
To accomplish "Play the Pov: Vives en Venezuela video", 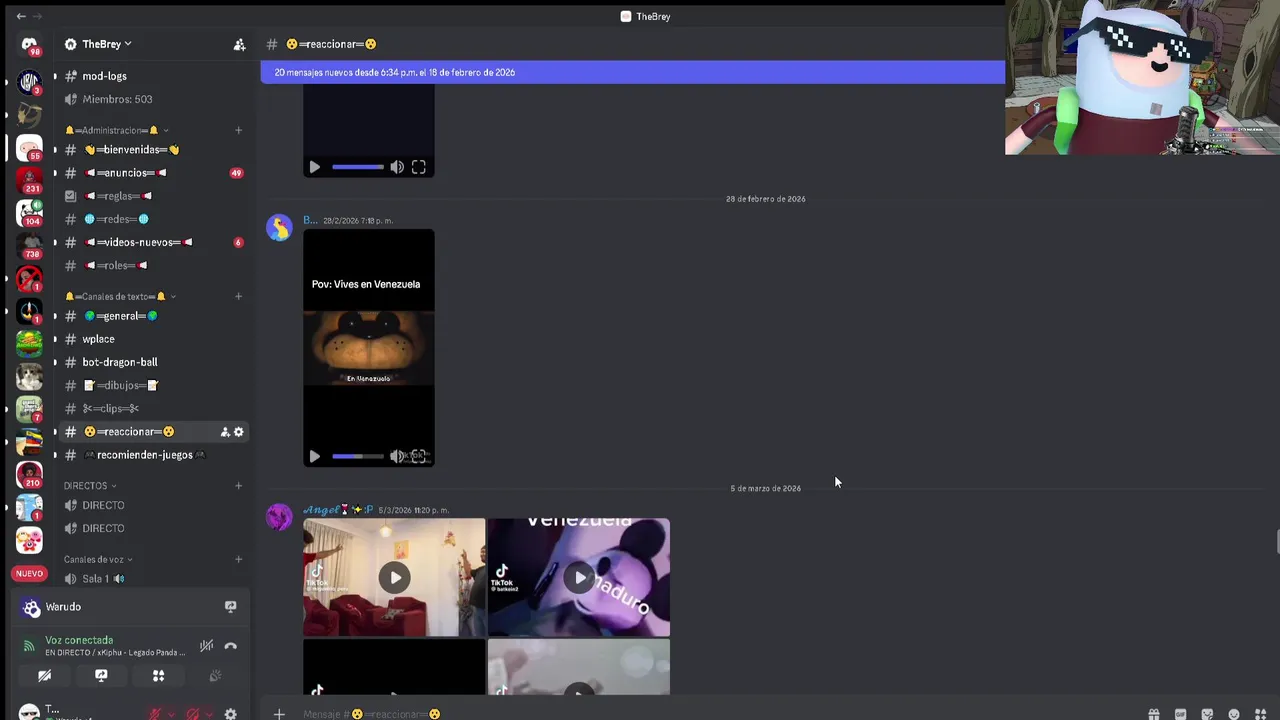I will click(x=314, y=456).
